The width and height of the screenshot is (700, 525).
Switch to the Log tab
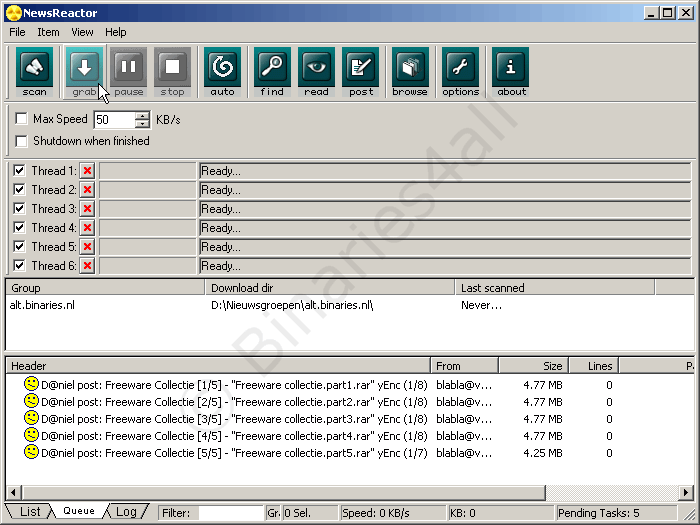126,512
